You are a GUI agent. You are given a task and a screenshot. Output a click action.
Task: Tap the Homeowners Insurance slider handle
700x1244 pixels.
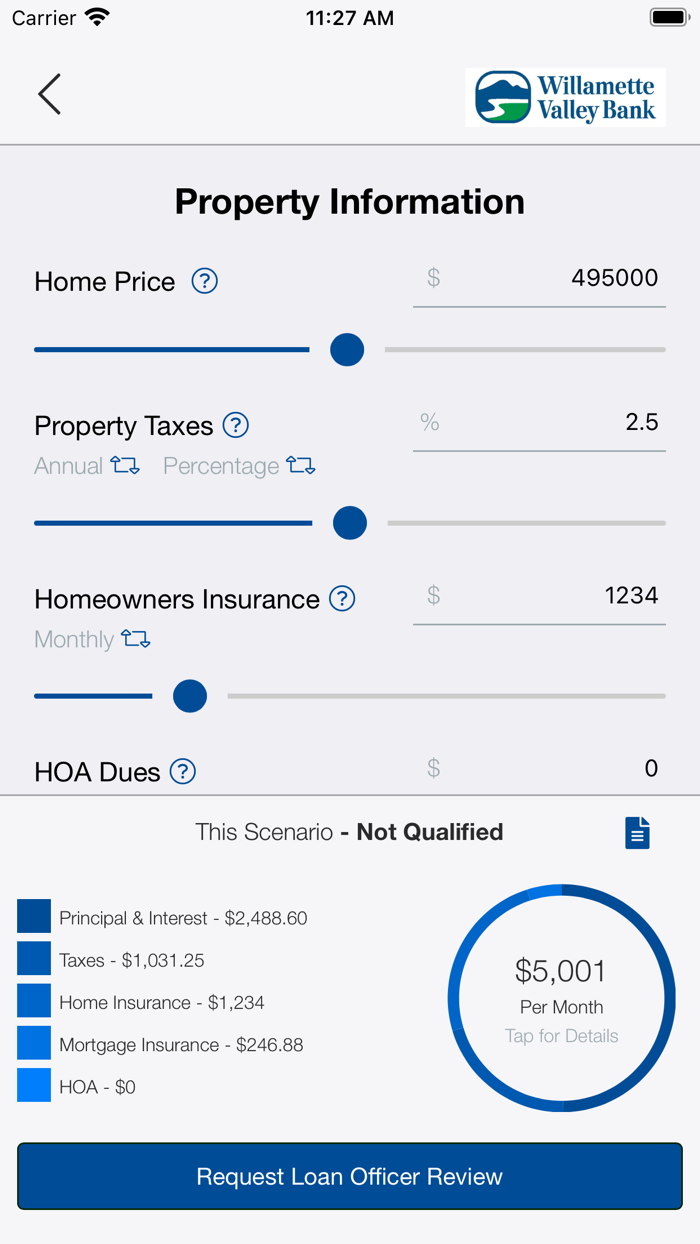190,696
